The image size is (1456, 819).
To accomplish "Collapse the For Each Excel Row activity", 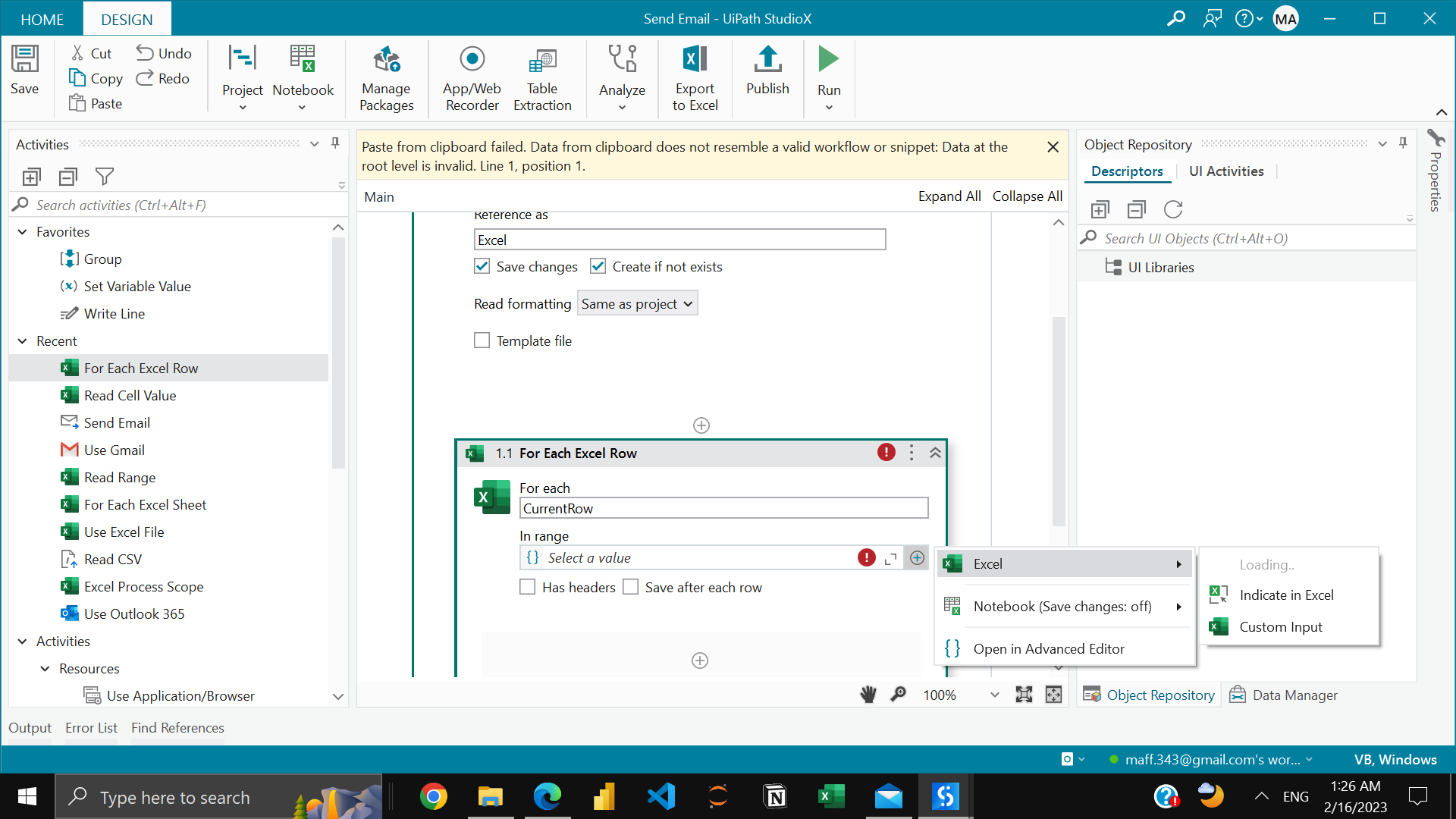I will point(935,453).
